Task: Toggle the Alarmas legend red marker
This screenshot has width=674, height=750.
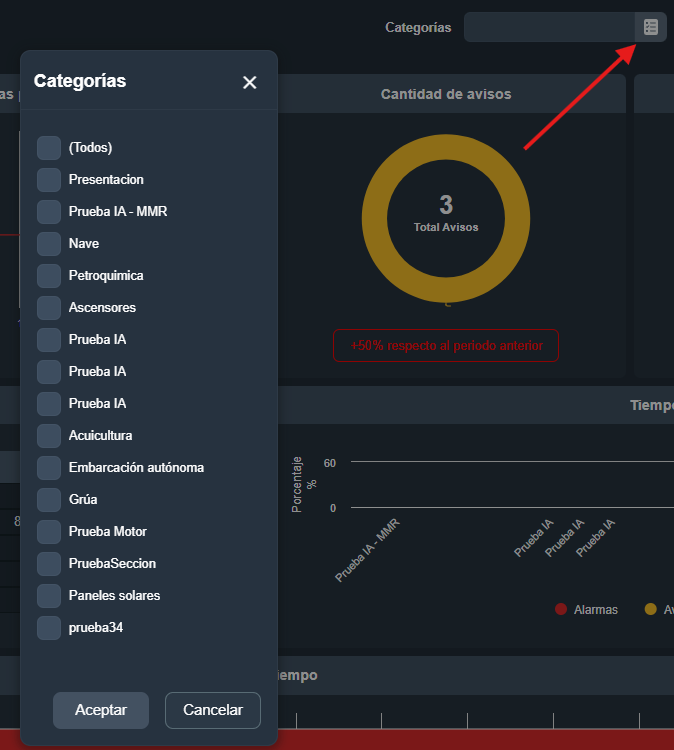Action: click(561, 609)
